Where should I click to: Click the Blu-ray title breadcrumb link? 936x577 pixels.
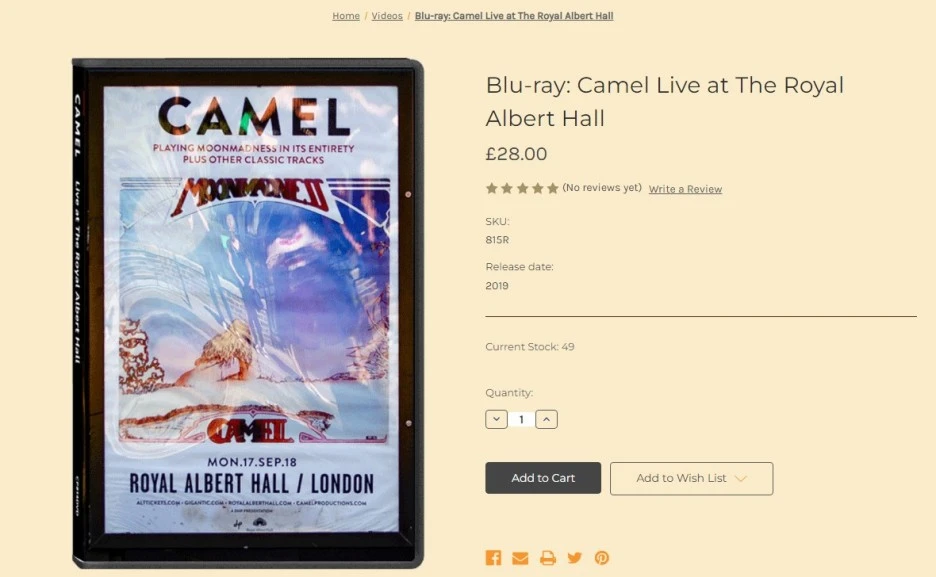[x=514, y=16]
